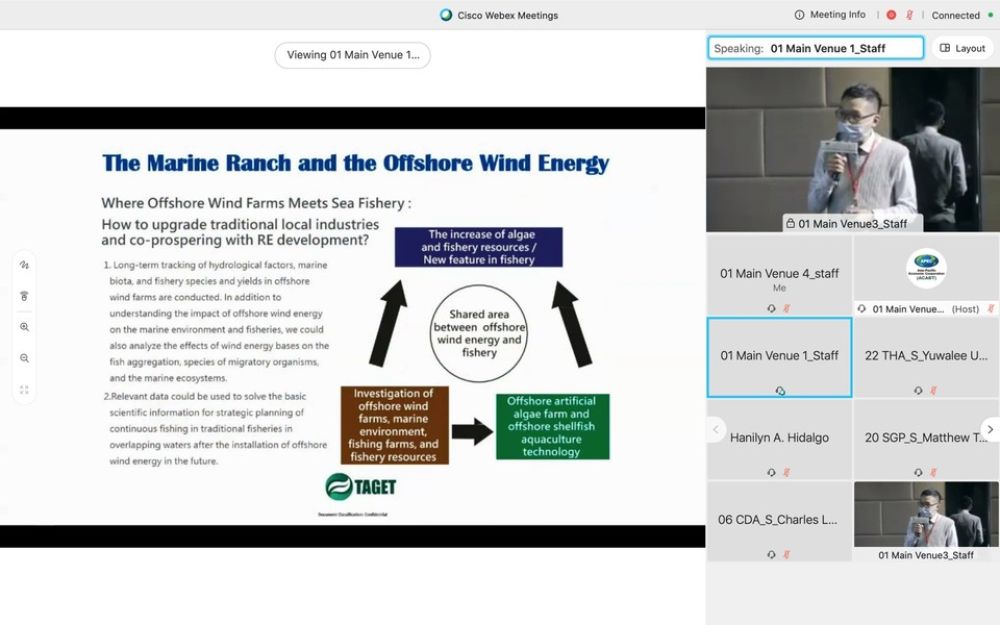This screenshot has height=625, width=1000.
Task: Click the lock icon on 01 Main Venue3_Staff label
Action: [x=790, y=223]
